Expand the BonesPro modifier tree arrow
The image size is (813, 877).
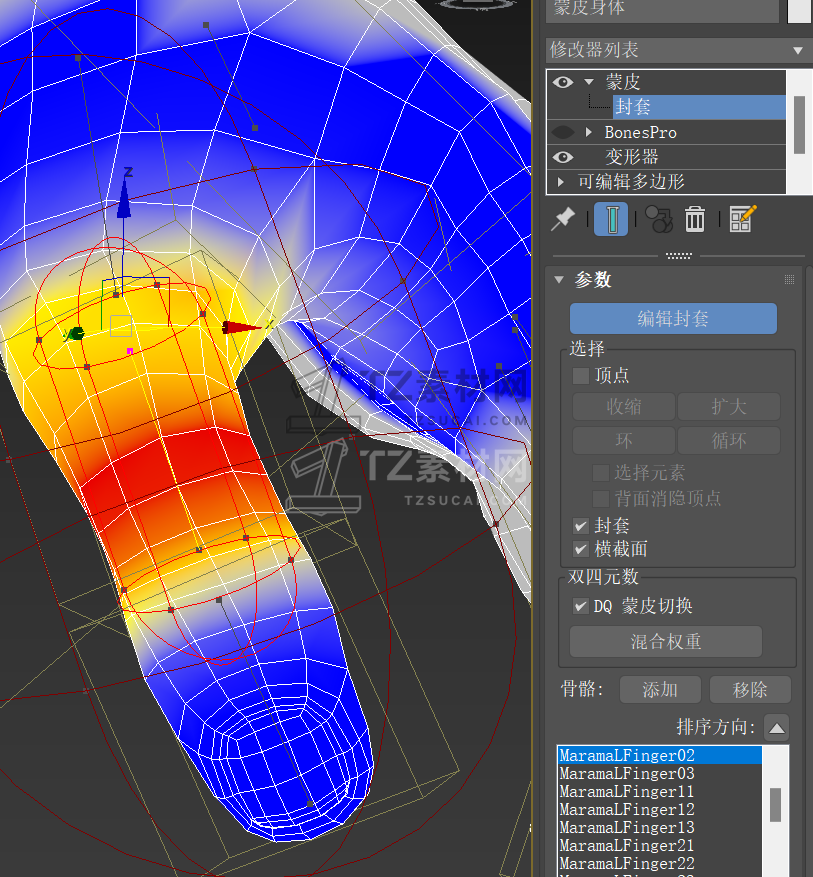(x=589, y=132)
